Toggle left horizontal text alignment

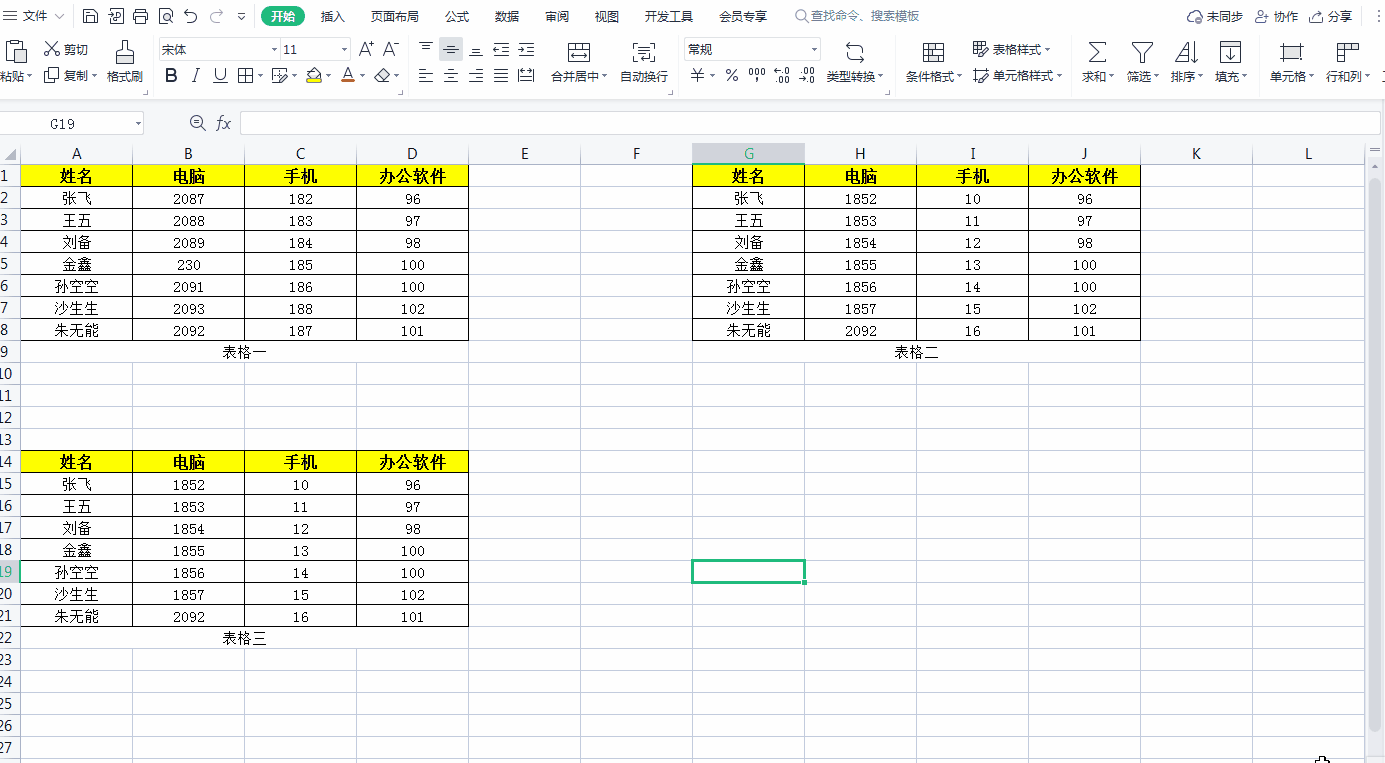[426, 75]
